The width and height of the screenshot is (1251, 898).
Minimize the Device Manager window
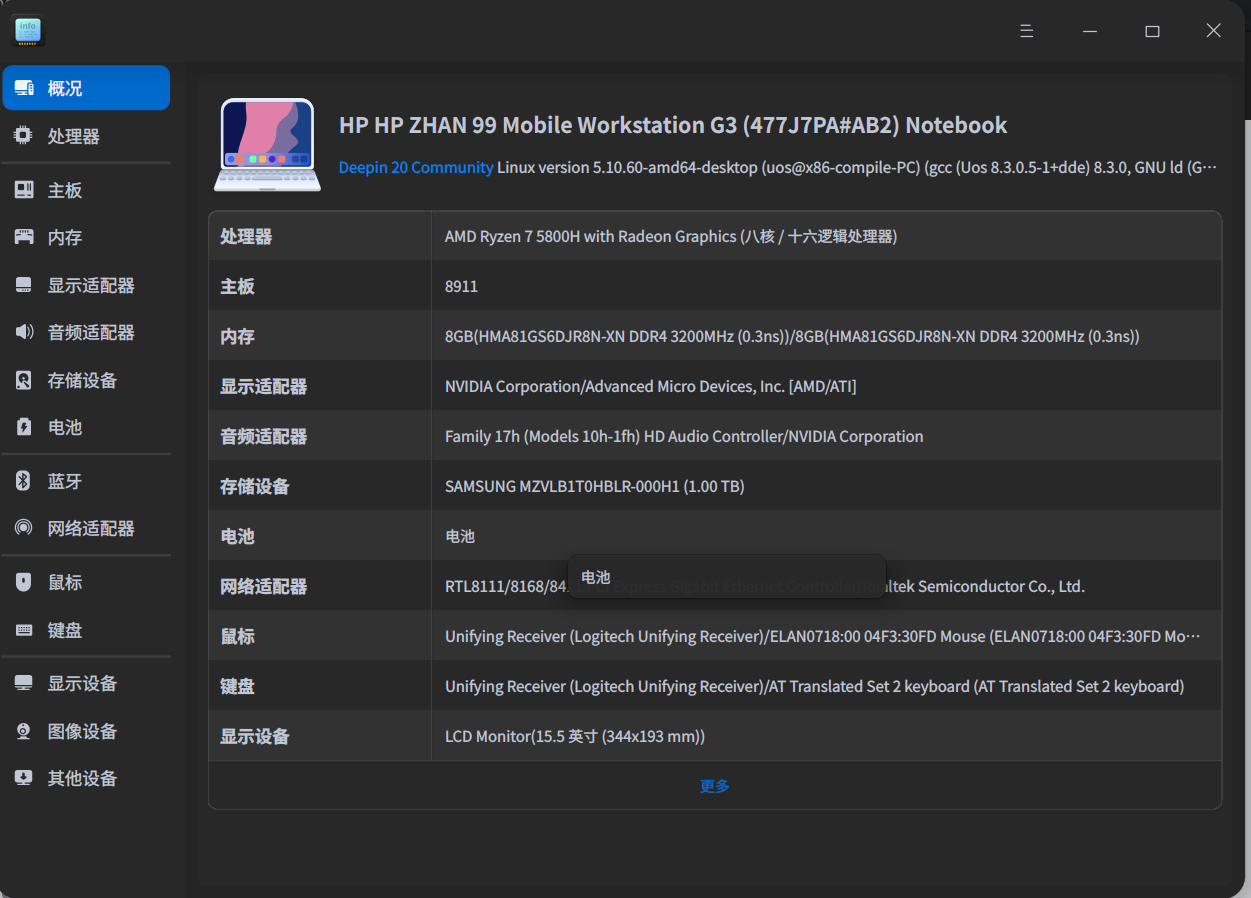(x=1090, y=31)
